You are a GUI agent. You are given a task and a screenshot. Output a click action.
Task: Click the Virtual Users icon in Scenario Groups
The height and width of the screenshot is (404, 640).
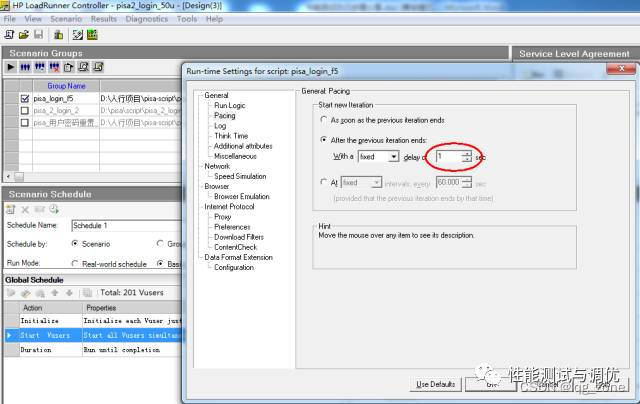[25, 67]
